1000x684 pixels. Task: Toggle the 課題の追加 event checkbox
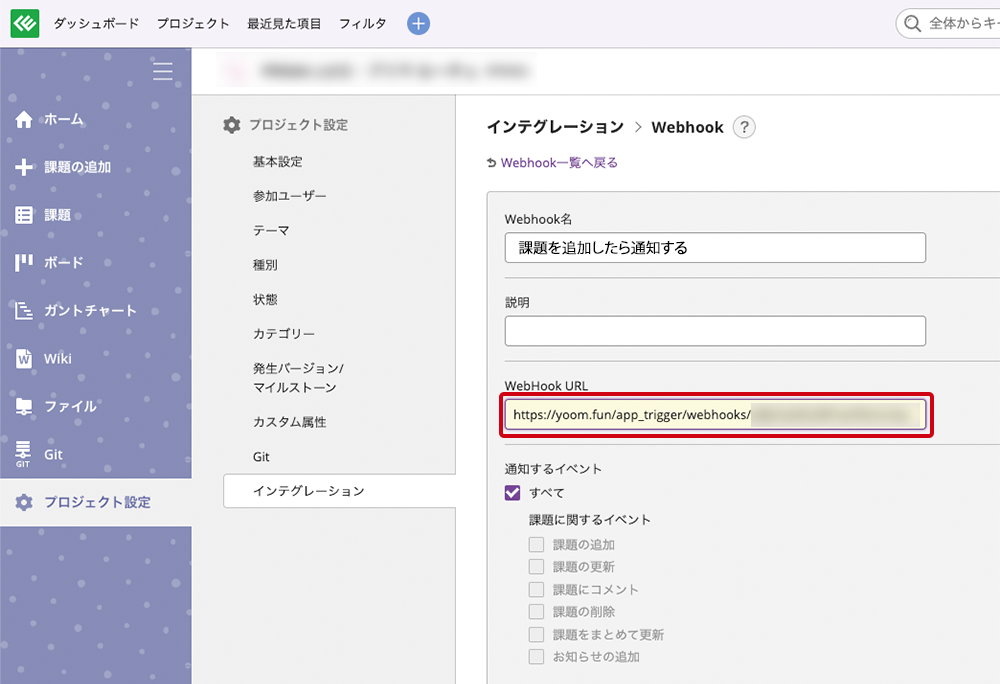537,545
